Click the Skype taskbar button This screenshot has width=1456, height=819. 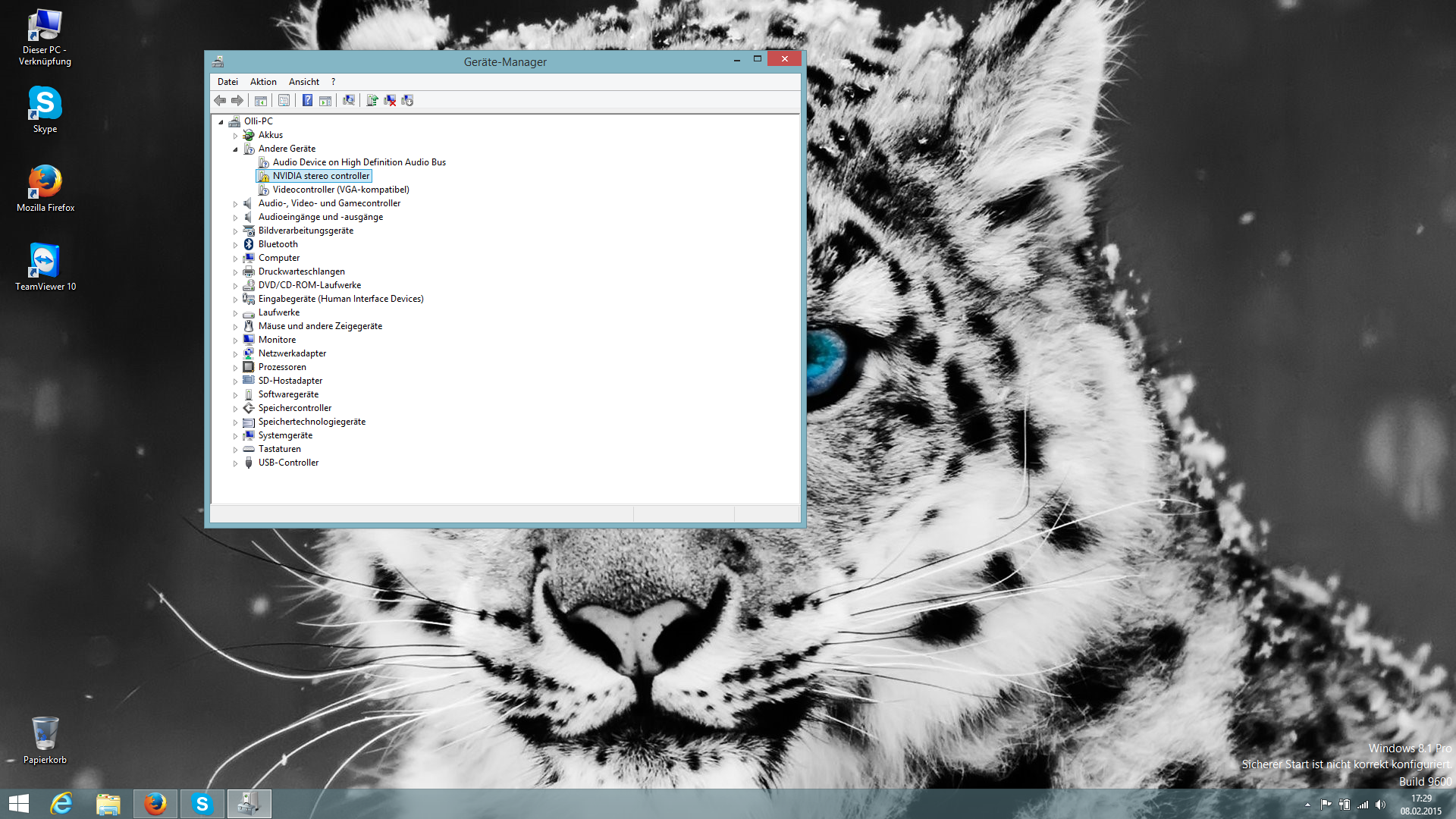202,804
